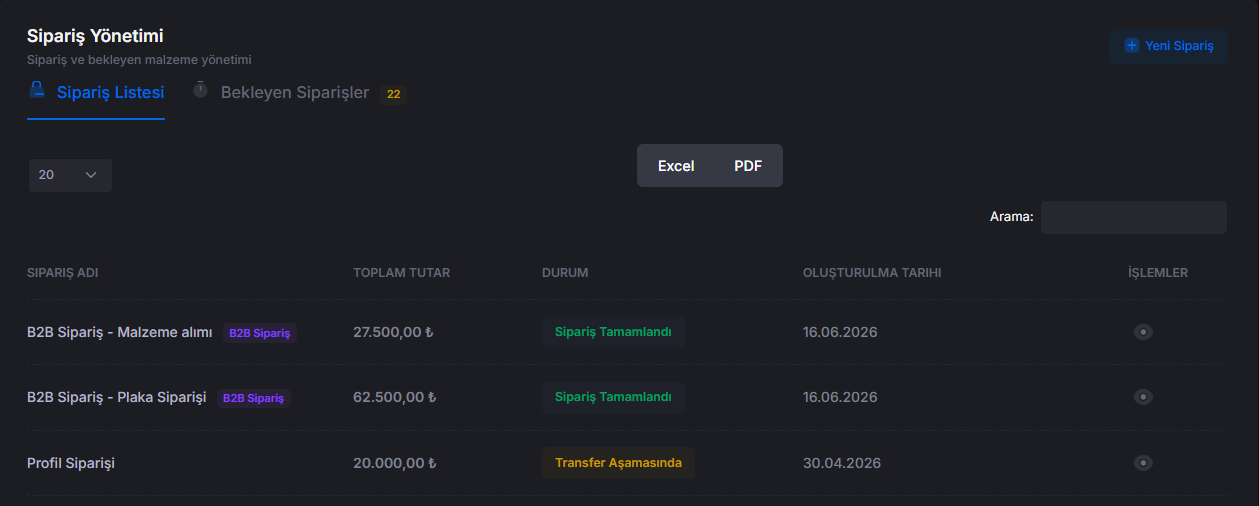Create a new order with Yeni Sipariş

1168,46
